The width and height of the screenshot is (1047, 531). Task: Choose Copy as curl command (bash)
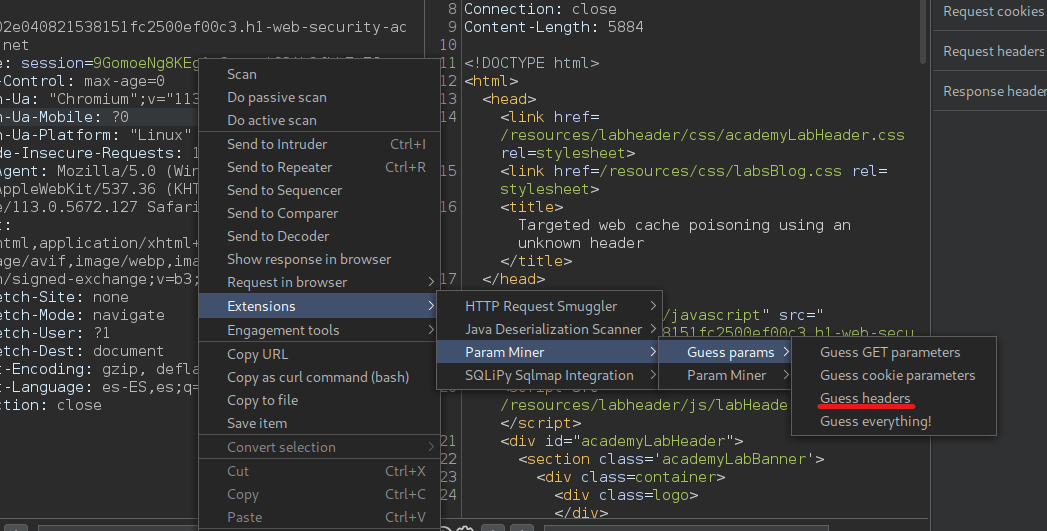318,377
